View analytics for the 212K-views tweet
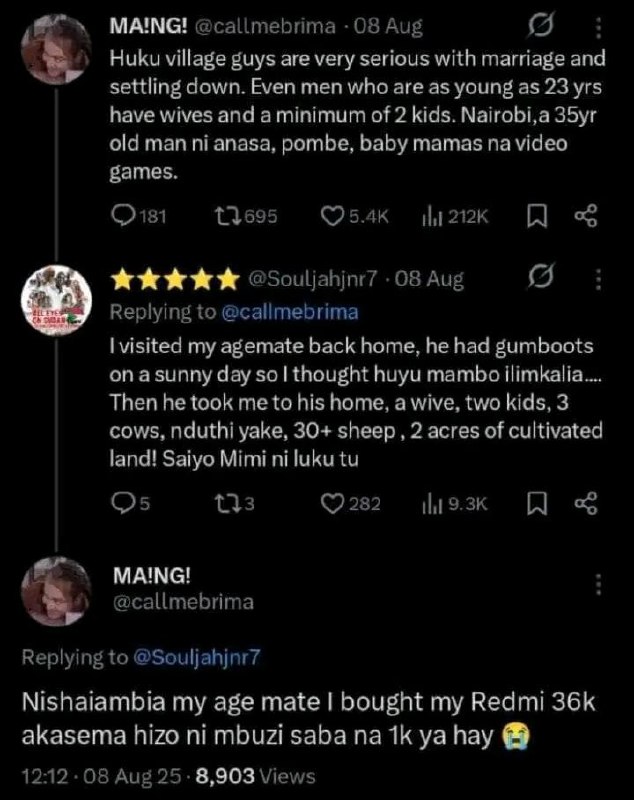This screenshot has width=634, height=800. [x=455, y=217]
